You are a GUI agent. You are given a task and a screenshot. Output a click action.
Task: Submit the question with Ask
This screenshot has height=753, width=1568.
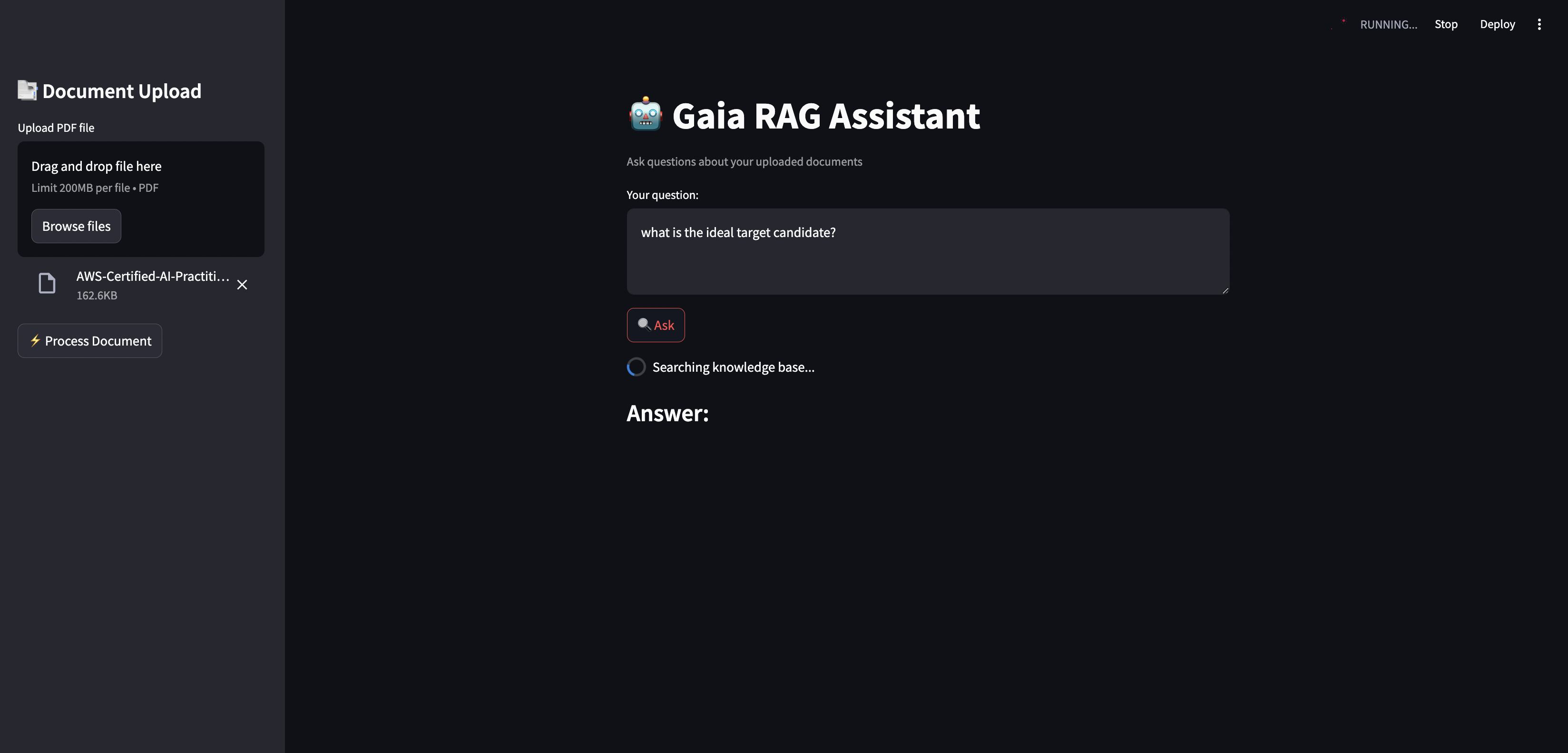(x=656, y=325)
